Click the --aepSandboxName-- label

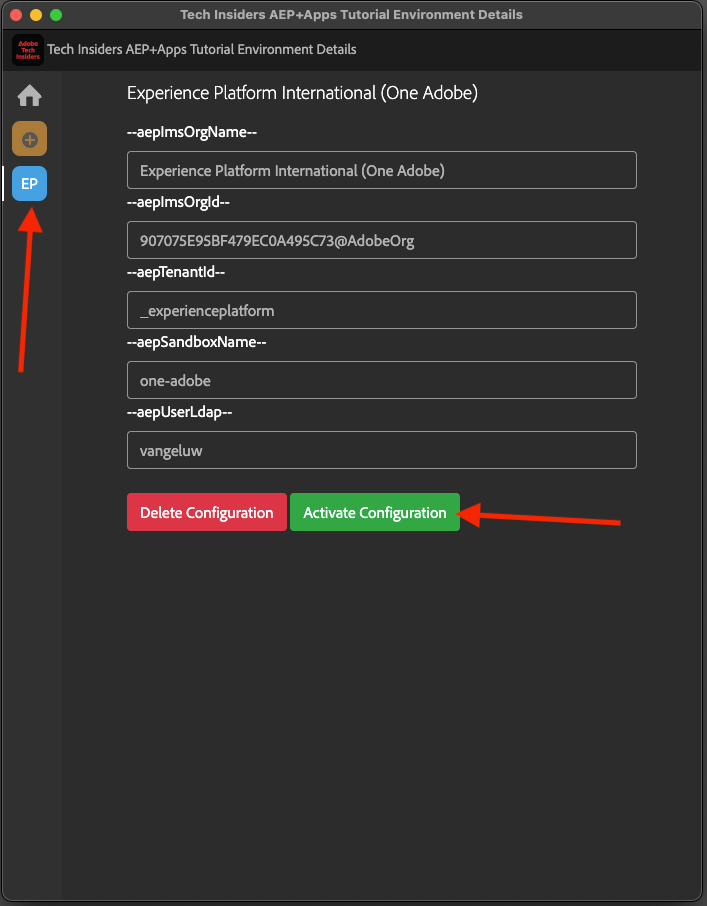197,342
